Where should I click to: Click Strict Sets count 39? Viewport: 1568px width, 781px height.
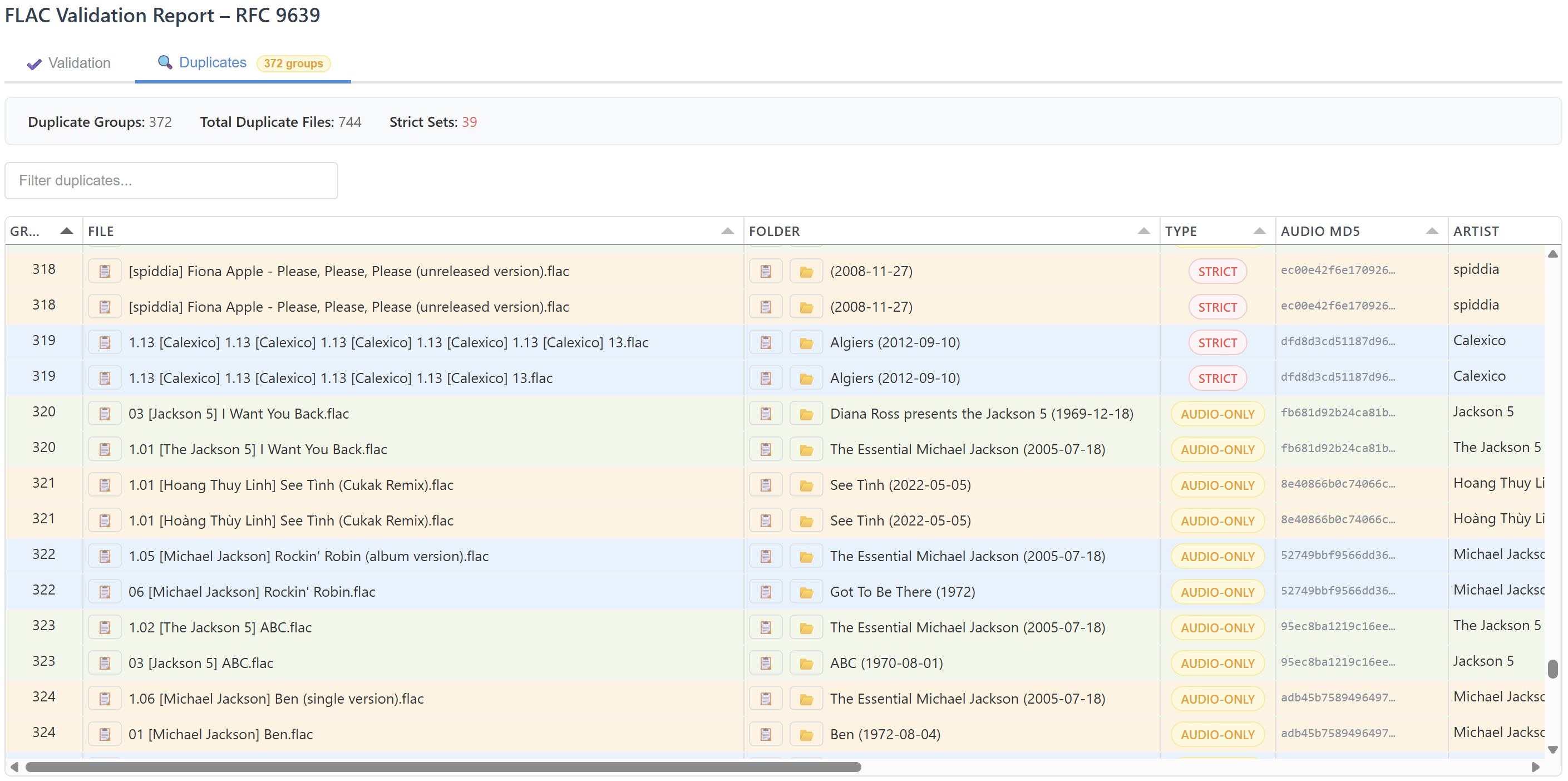tap(469, 122)
